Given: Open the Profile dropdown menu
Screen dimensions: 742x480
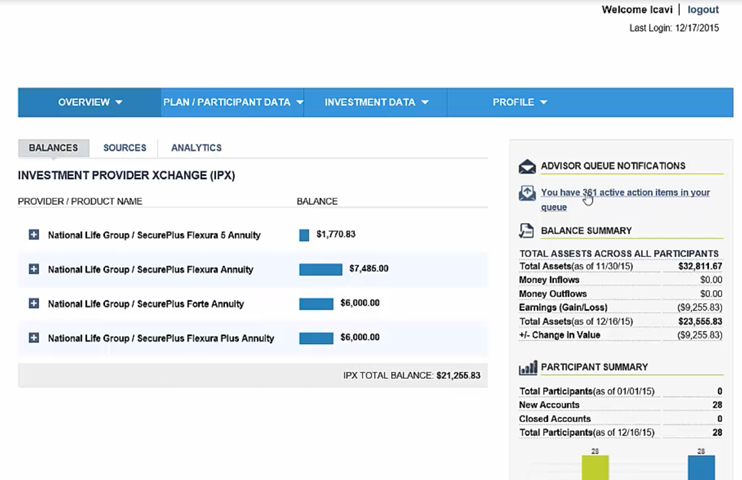Looking at the screenshot, I should pos(520,102).
